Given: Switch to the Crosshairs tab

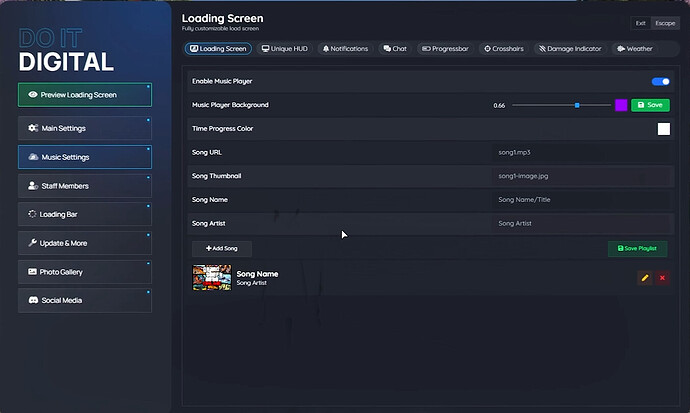Looking at the screenshot, I should 504,49.
